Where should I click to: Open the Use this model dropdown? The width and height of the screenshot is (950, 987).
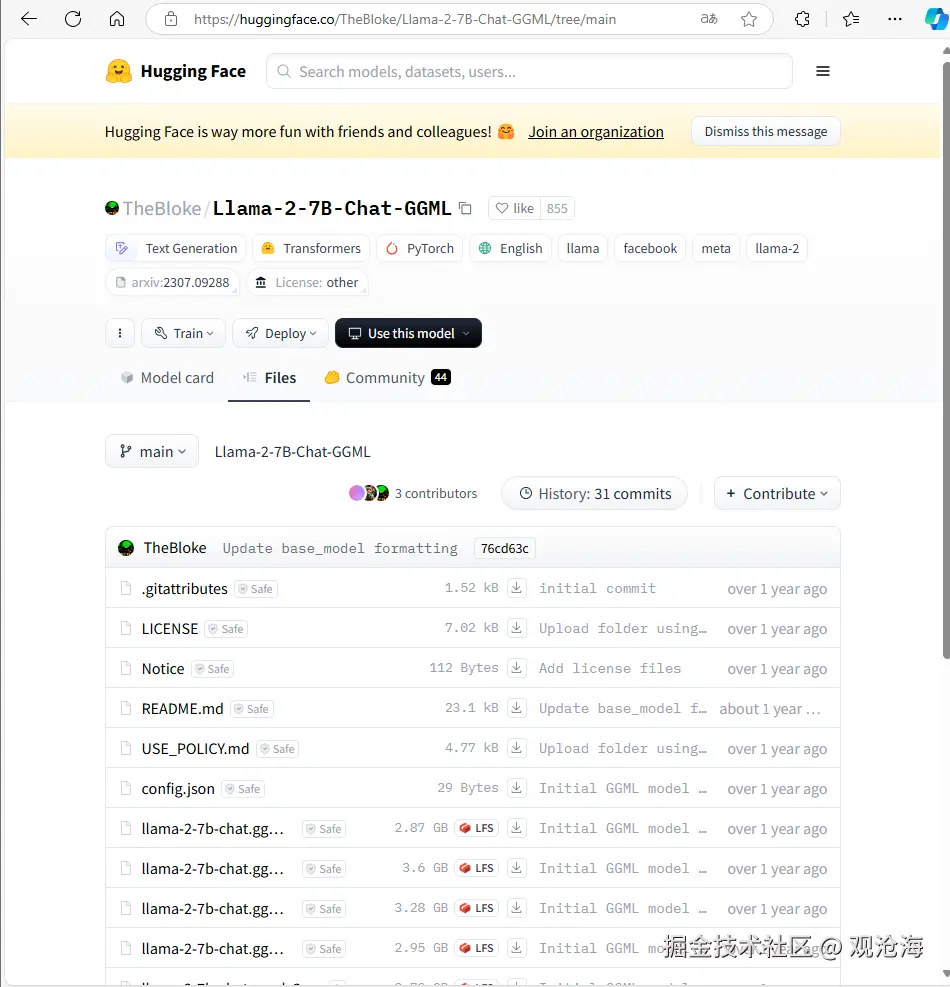tap(408, 333)
